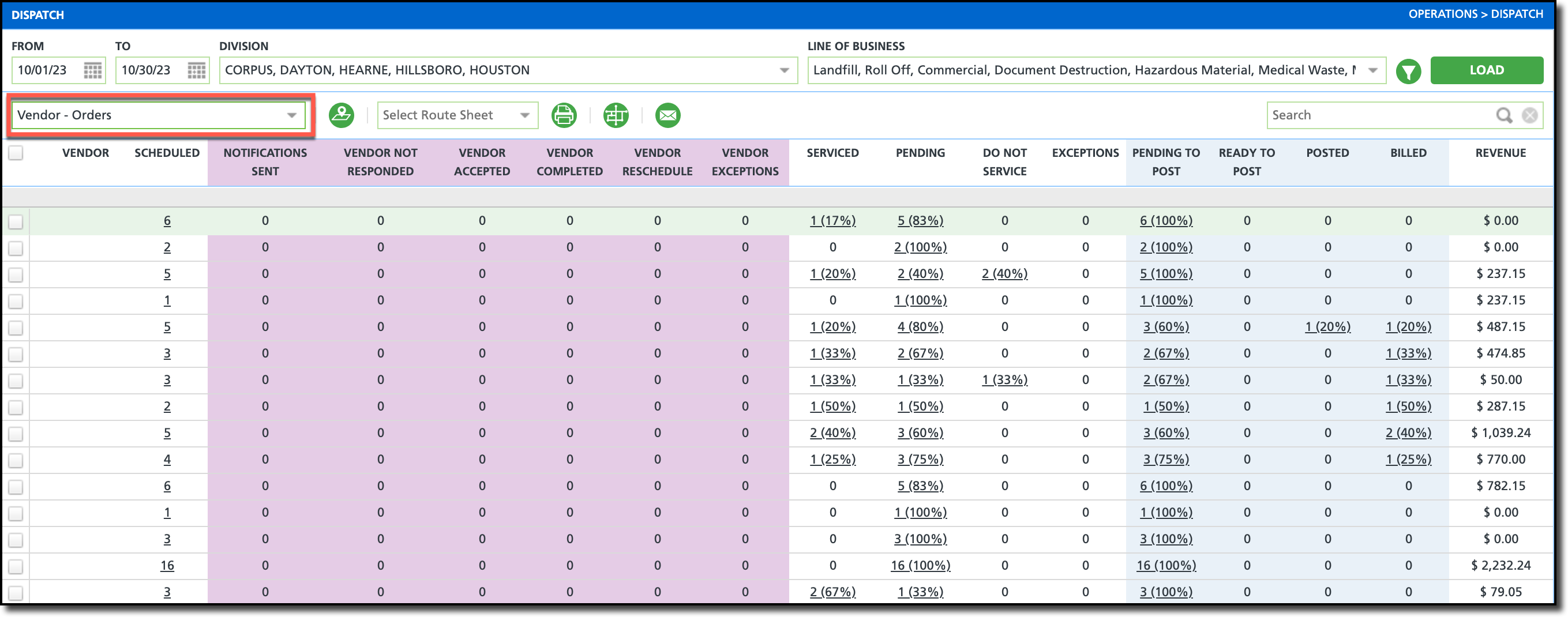Click the green funnel filter icon
The height and width of the screenshot is (617, 1568).
click(1408, 71)
